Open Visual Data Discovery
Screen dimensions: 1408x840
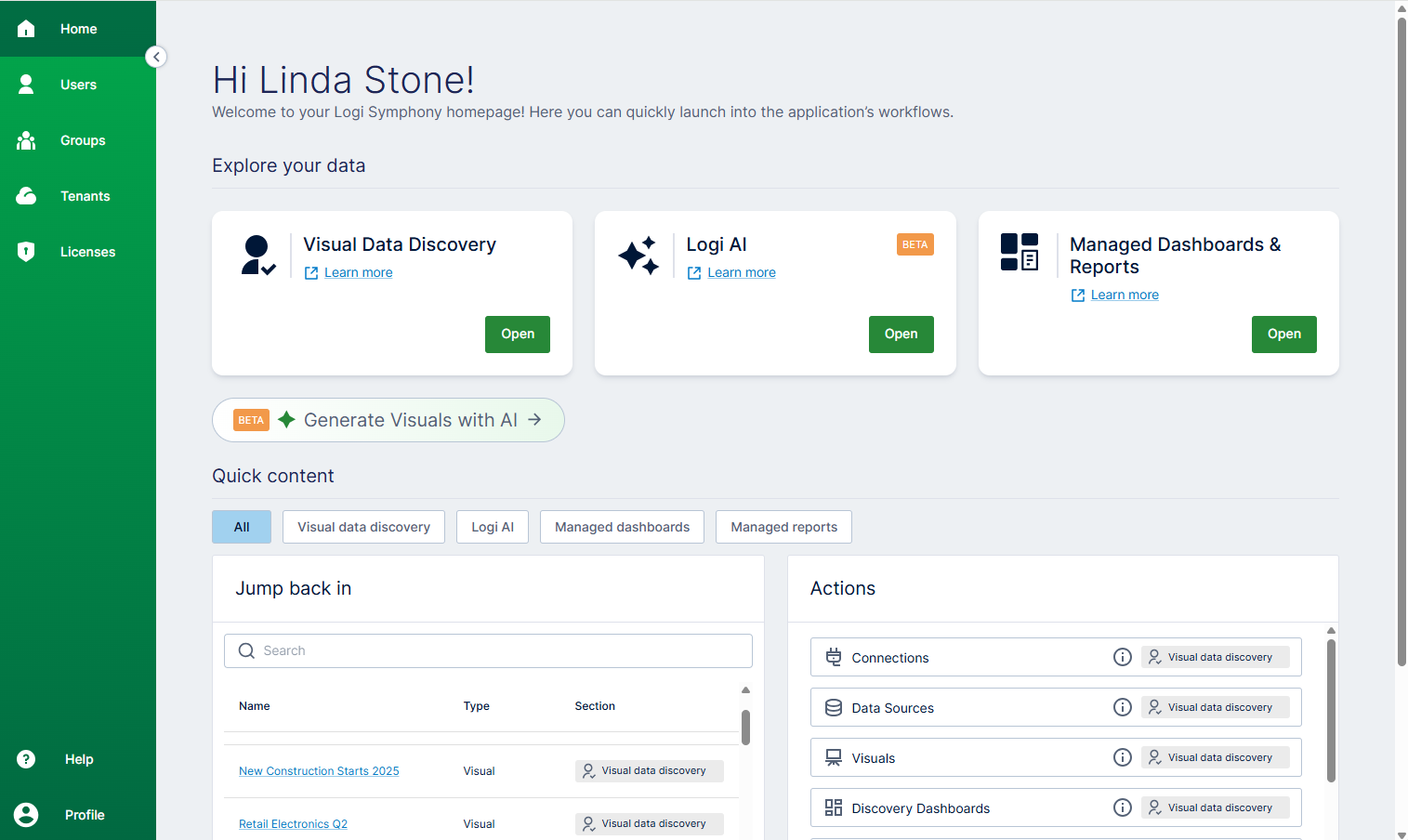click(517, 334)
